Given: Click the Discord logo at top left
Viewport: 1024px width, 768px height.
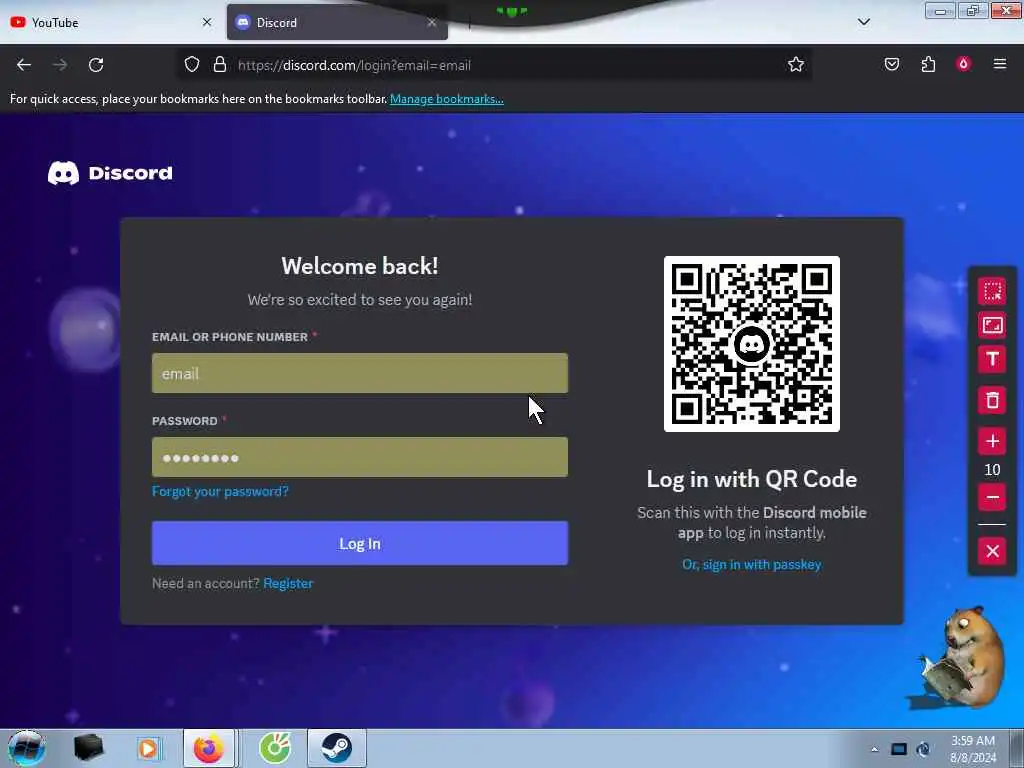Looking at the screenshot, I should 110,173.
